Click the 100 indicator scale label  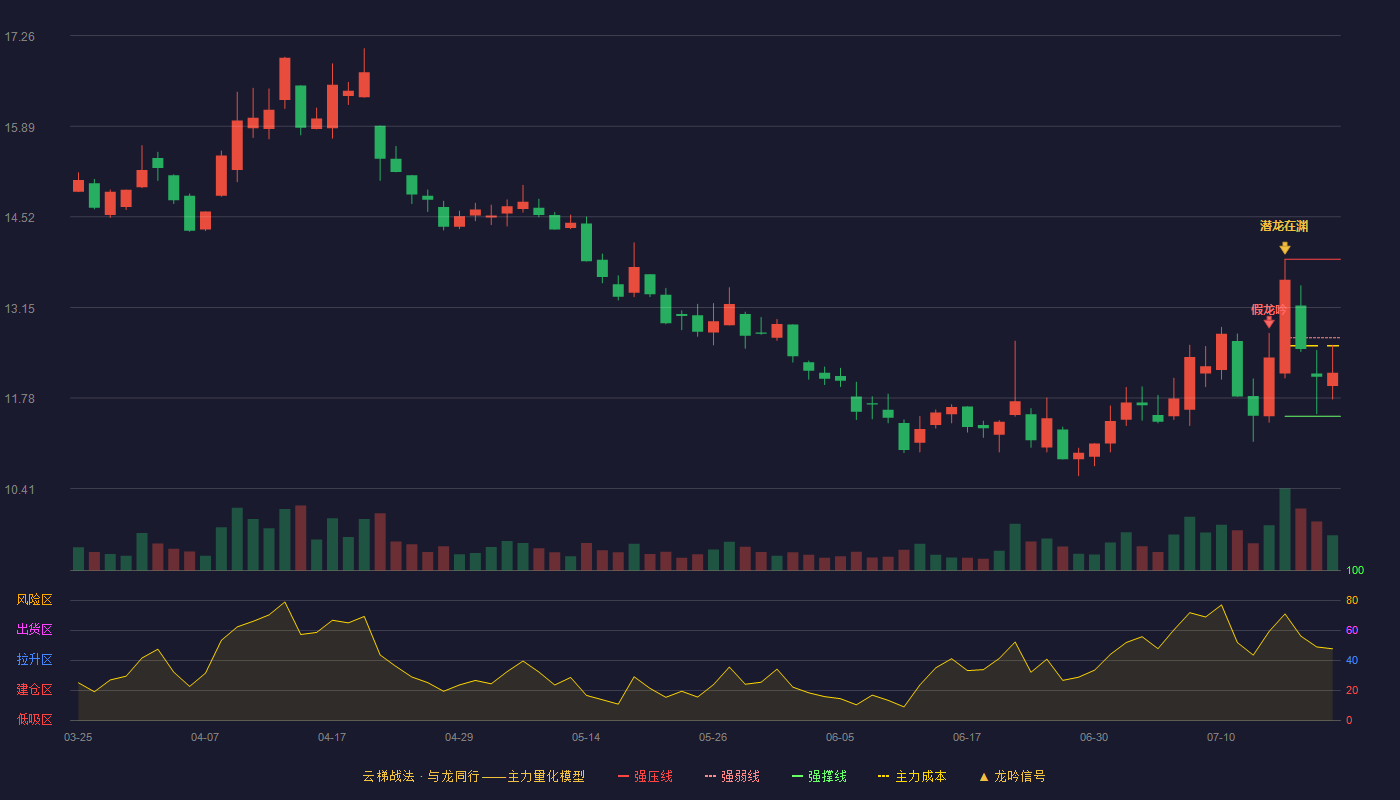(x=1355, y=571)
